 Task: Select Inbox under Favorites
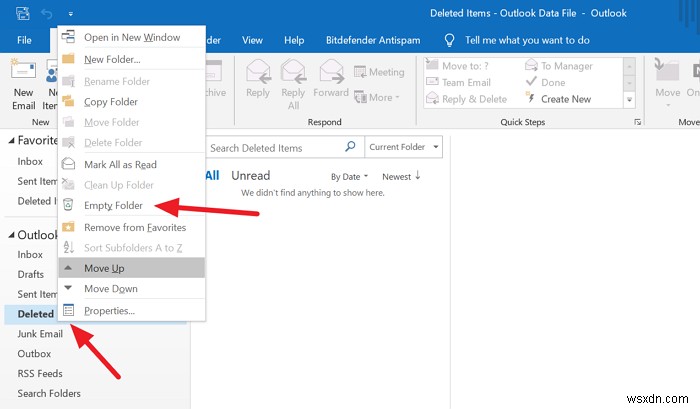[30, 161]
